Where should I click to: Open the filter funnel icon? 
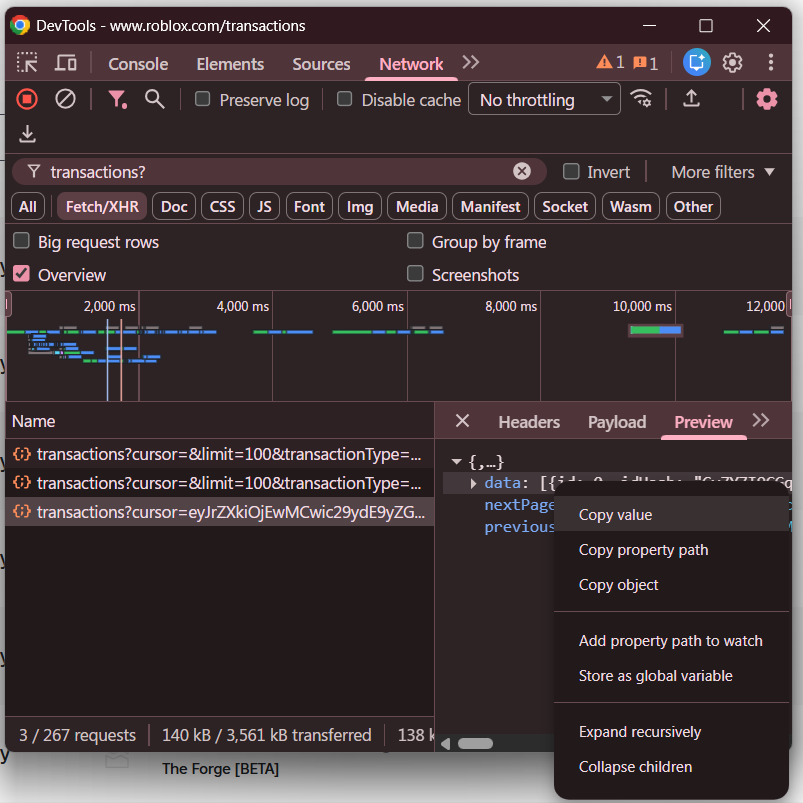(118, 99)
